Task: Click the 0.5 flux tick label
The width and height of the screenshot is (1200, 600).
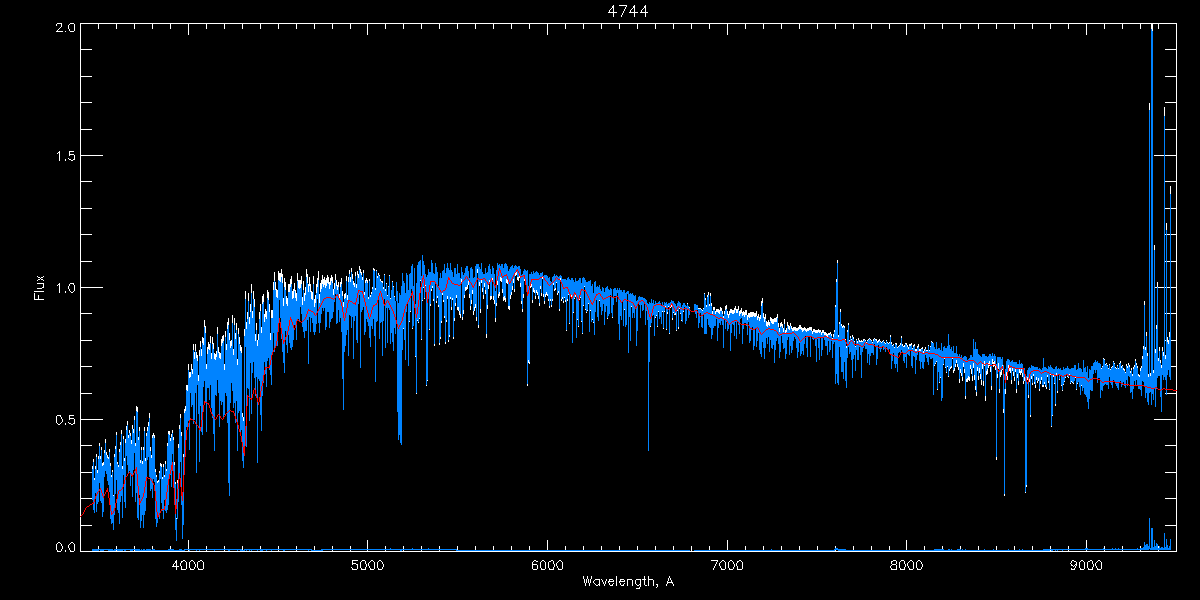Action: coord(64,419)
